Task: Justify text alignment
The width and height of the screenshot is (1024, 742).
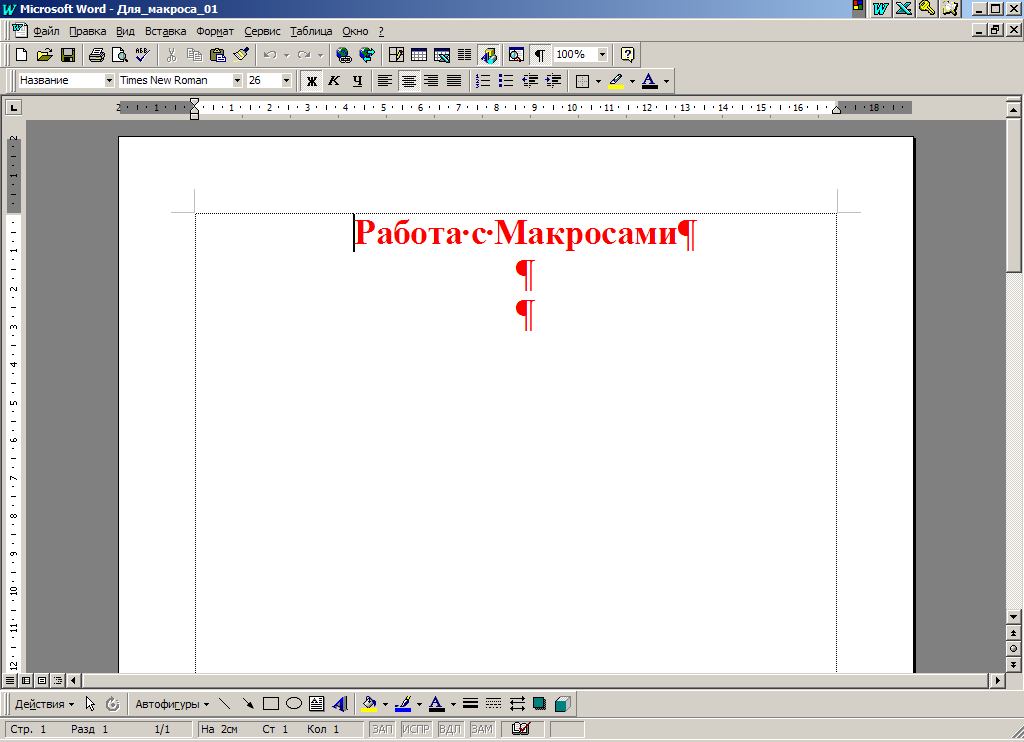Action: [x=454, y=81]
